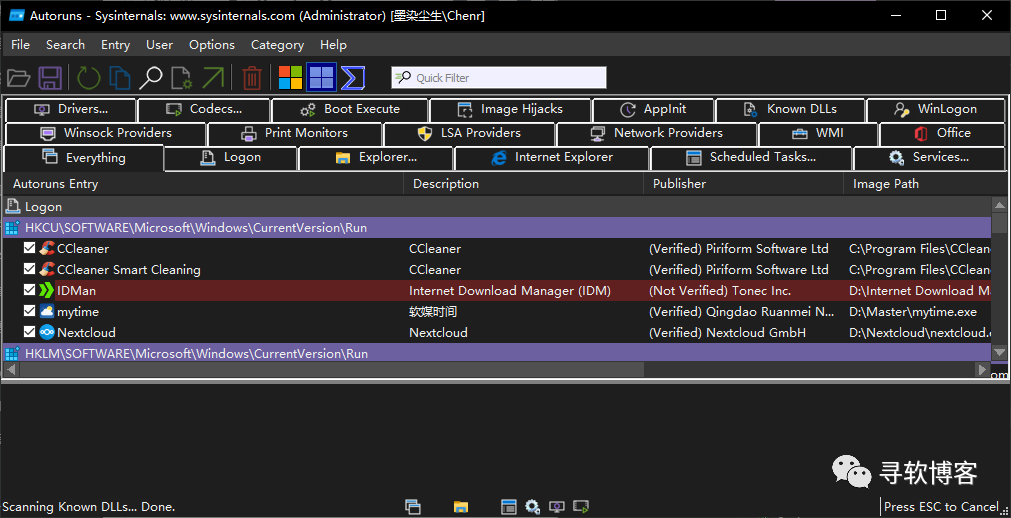Open the Network Providers tab
The width and height of the screenshot is (1011, 518).
click(656, 134)
